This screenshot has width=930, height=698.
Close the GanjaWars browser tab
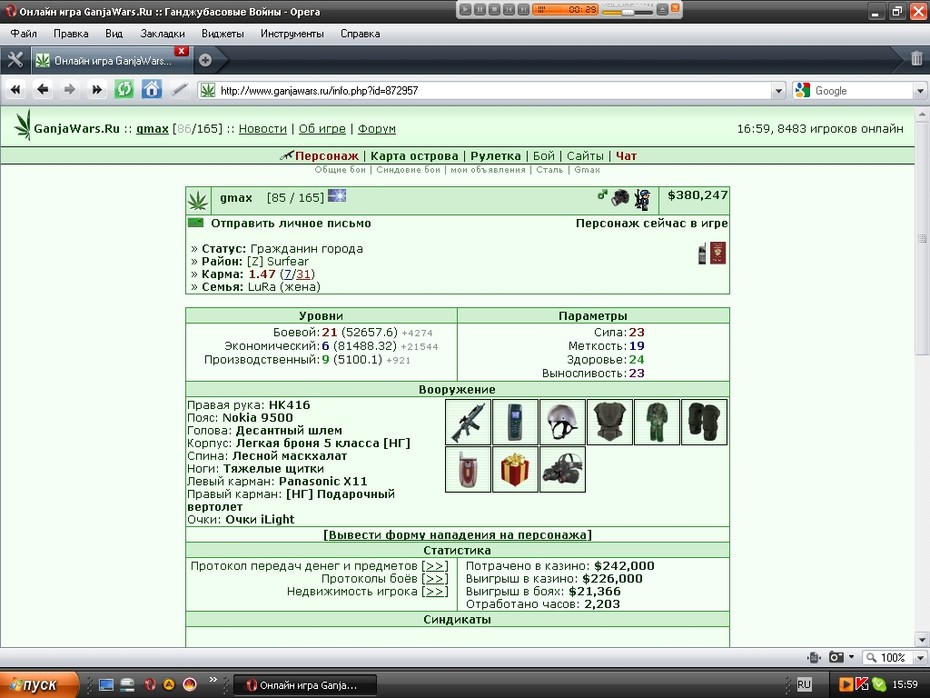pos(182,51)
